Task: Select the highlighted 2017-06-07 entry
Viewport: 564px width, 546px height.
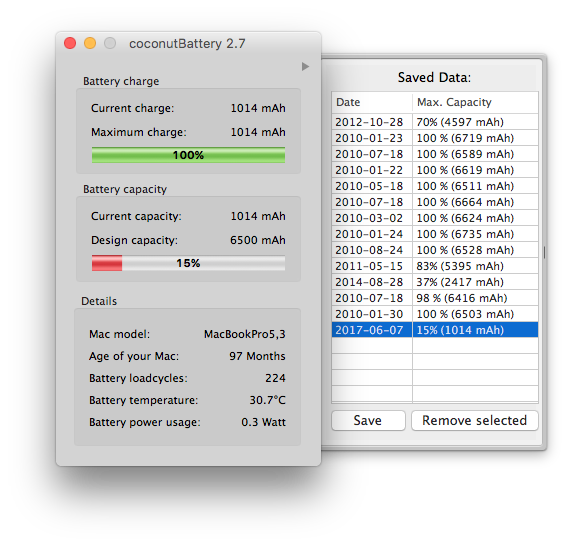Action: point(435,330)
